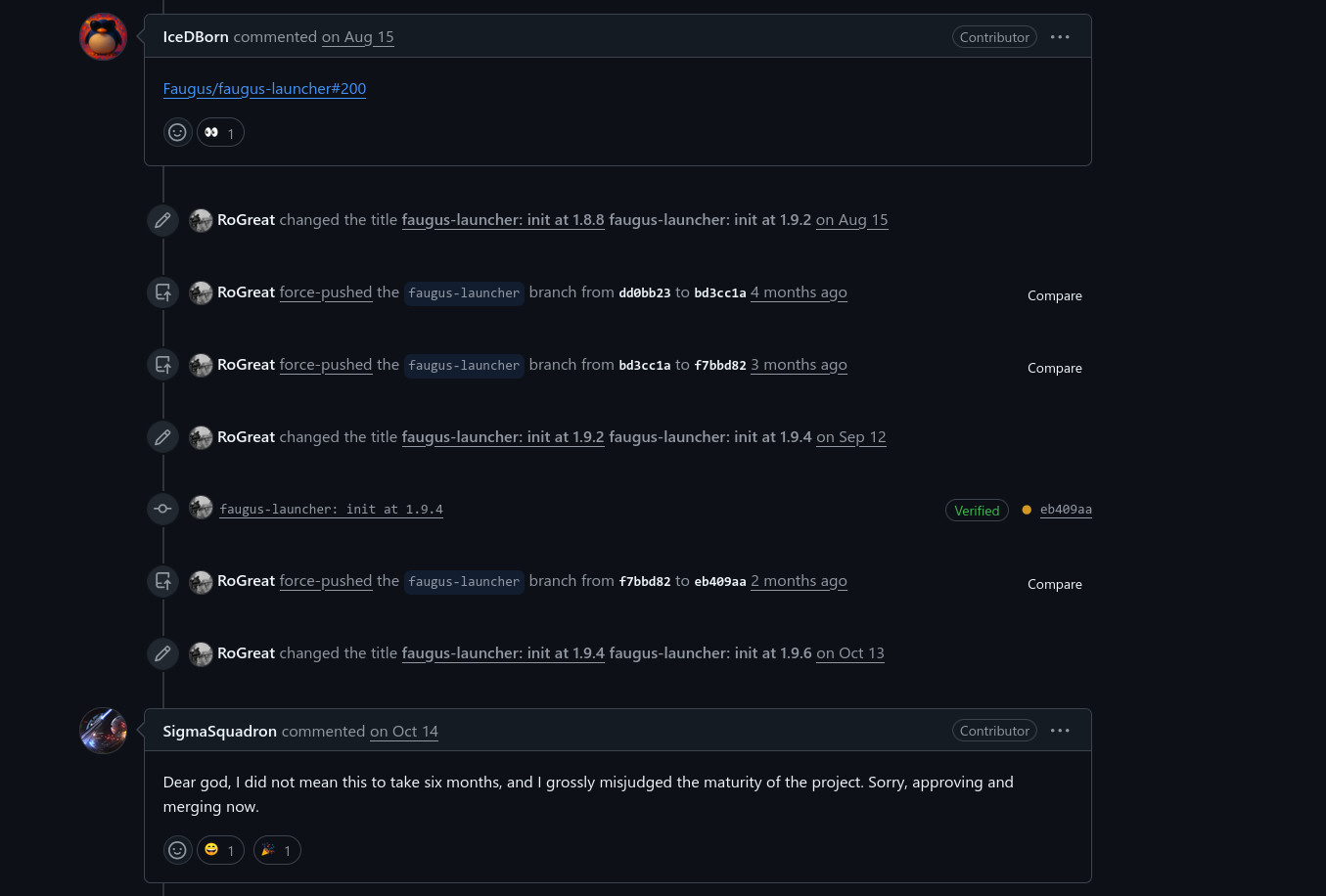
Task: Click pencil icon for 1.9.2 title change
Action: 163,220
